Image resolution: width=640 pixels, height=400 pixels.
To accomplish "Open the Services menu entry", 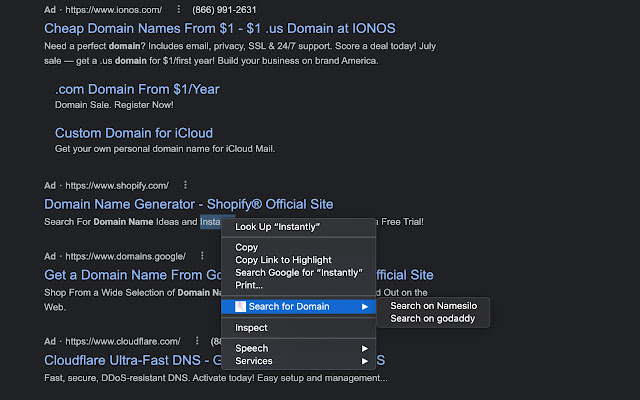I will (x=298, y=361).
